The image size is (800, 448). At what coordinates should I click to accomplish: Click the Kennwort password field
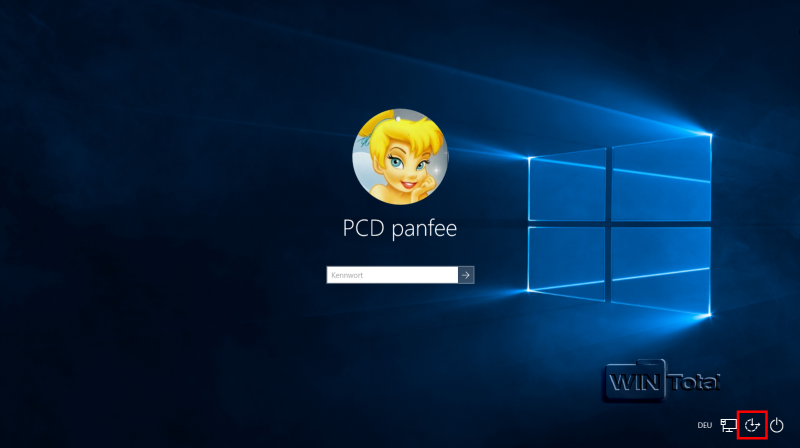[x=392, y=275]
